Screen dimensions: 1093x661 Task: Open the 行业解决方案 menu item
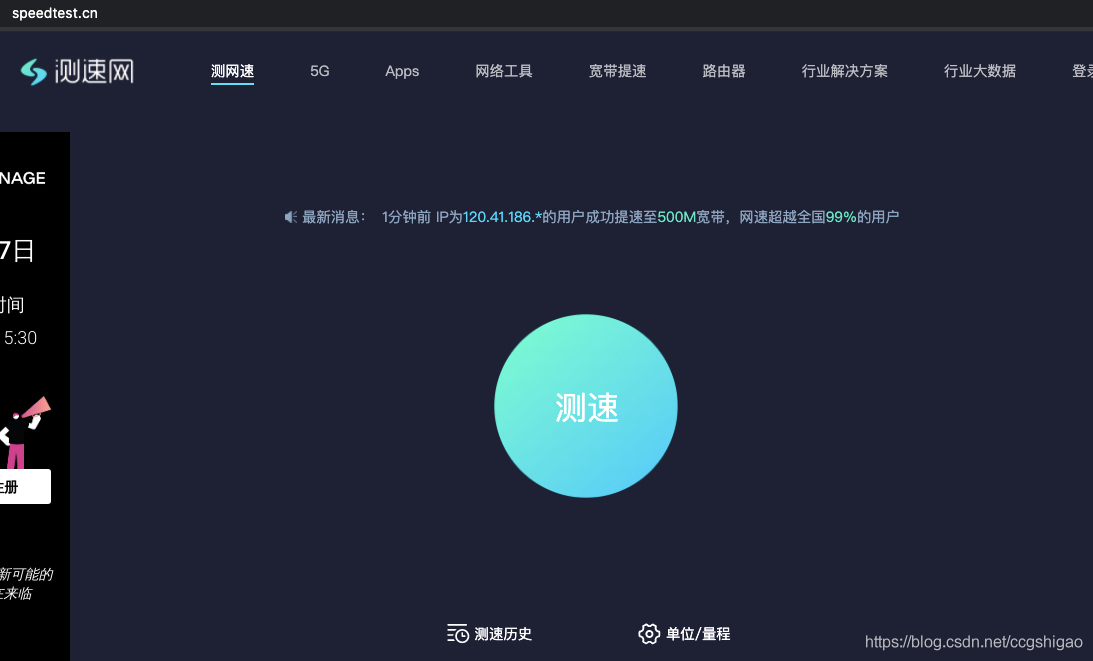pos(844,71)
